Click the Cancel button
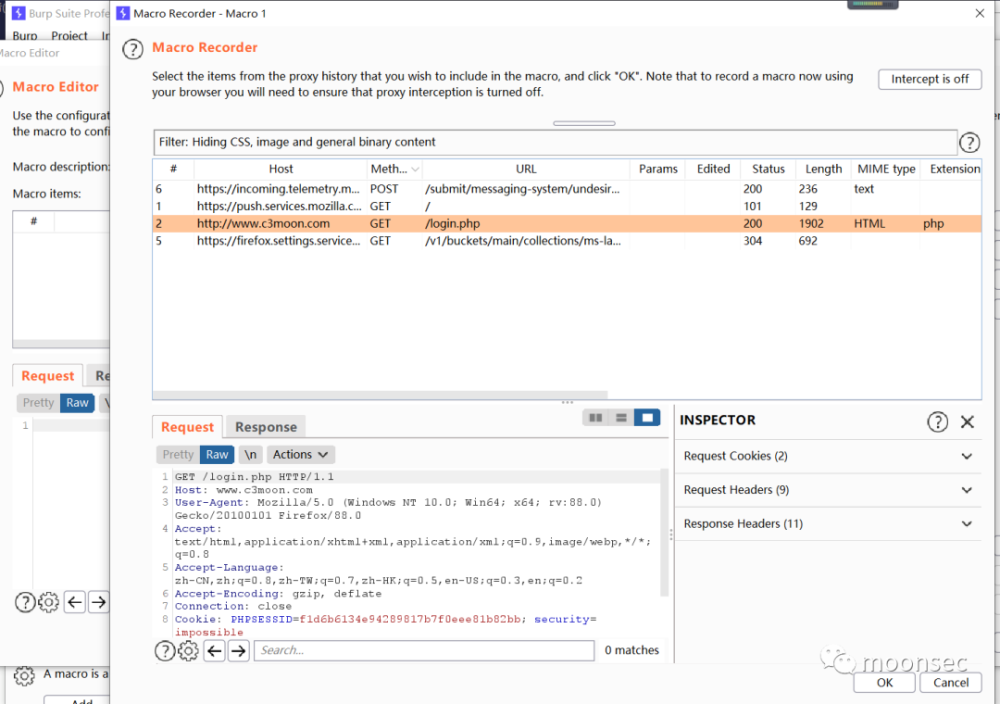The image size is (1000, 704). [x=951, y=683]
